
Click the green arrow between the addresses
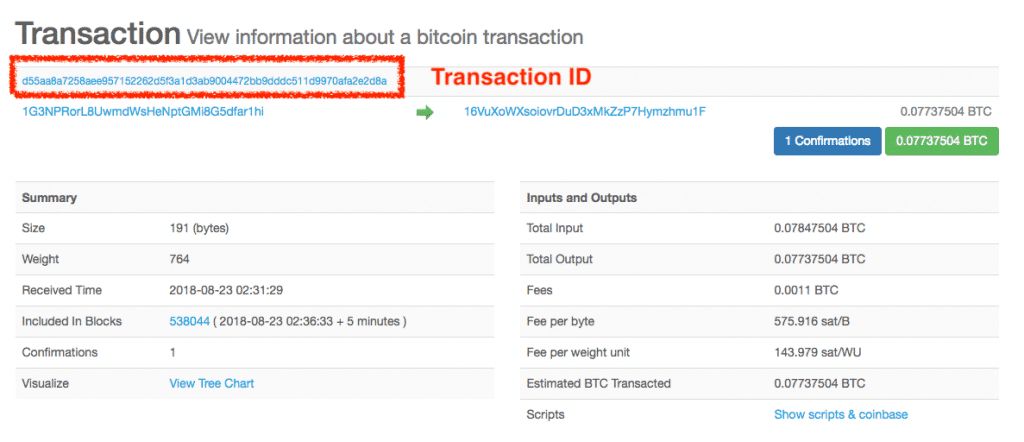[425, 112]
